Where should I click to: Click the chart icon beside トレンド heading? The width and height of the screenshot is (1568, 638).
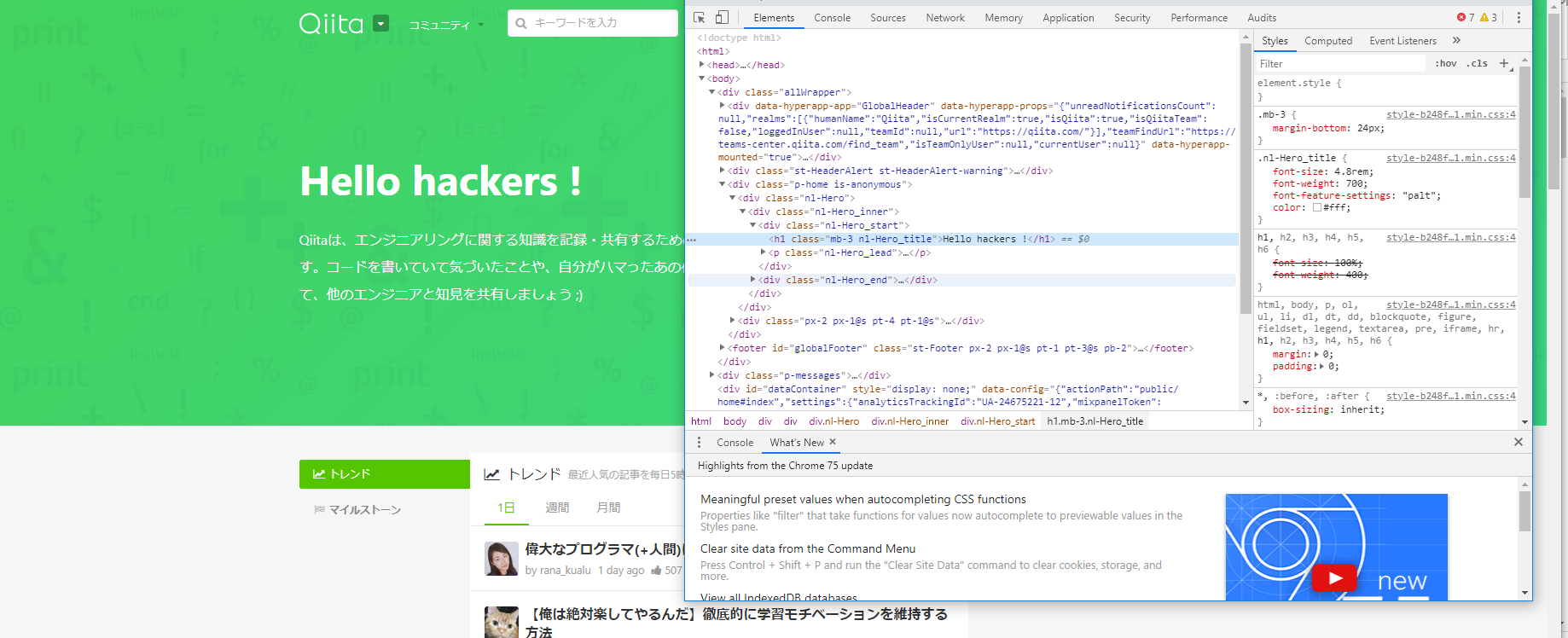point(491,474)
